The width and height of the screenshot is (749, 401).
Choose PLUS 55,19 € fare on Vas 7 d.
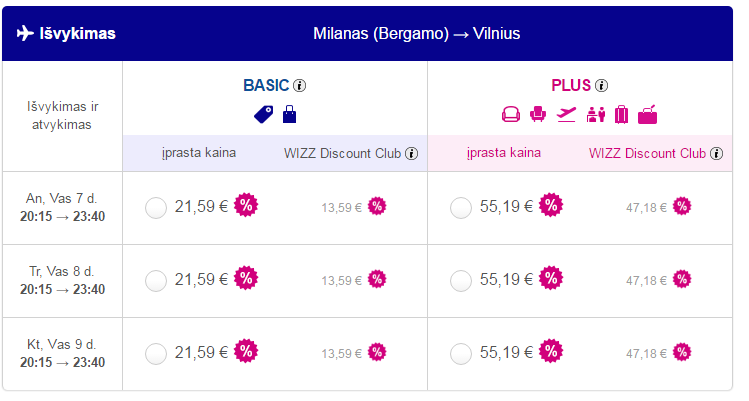461,208
